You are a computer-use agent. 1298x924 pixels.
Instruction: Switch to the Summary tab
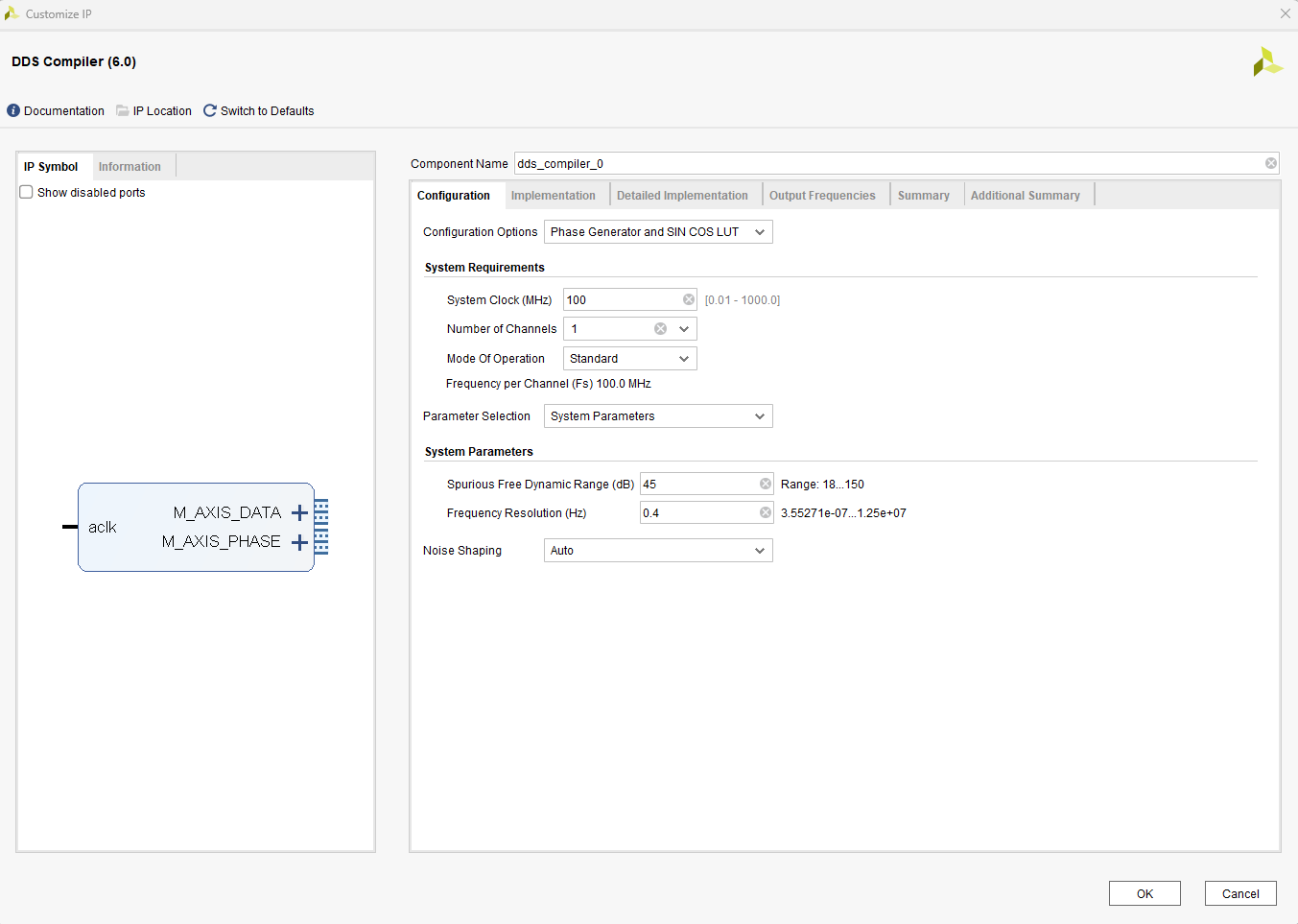[x=924, y=195]
